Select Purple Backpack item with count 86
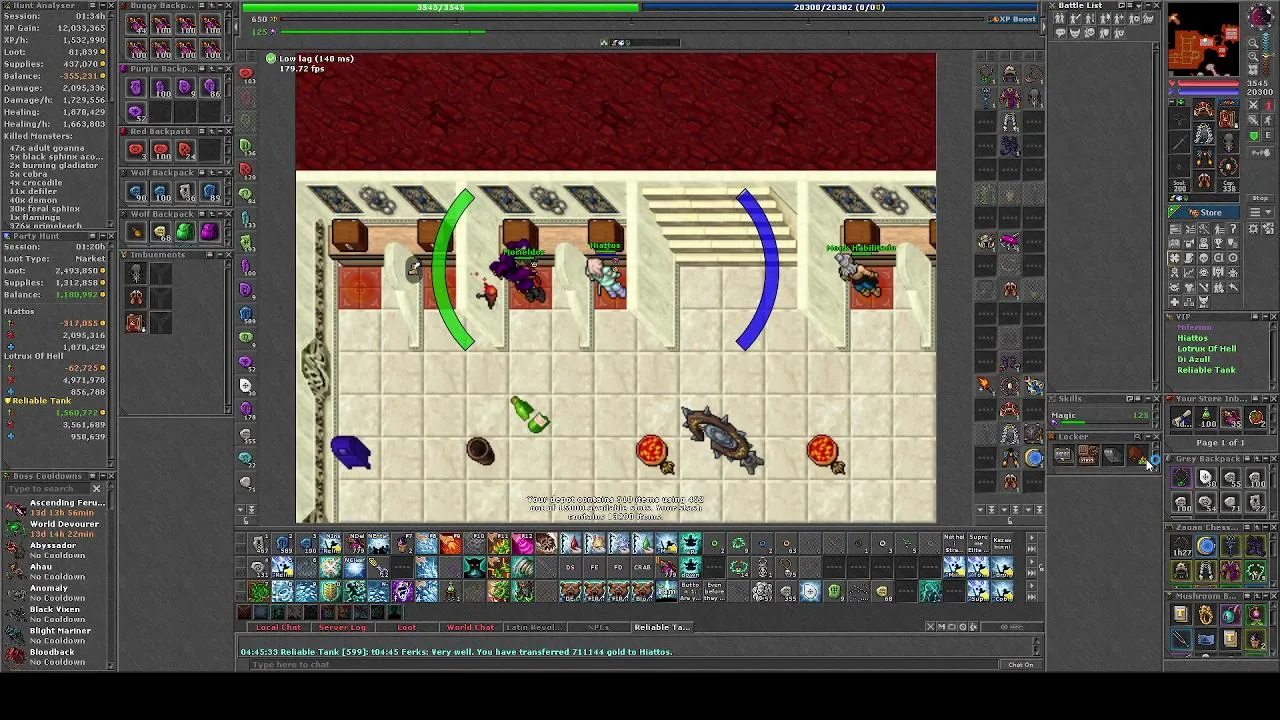This screenshot has width=1280, height=720. [210, 87]
